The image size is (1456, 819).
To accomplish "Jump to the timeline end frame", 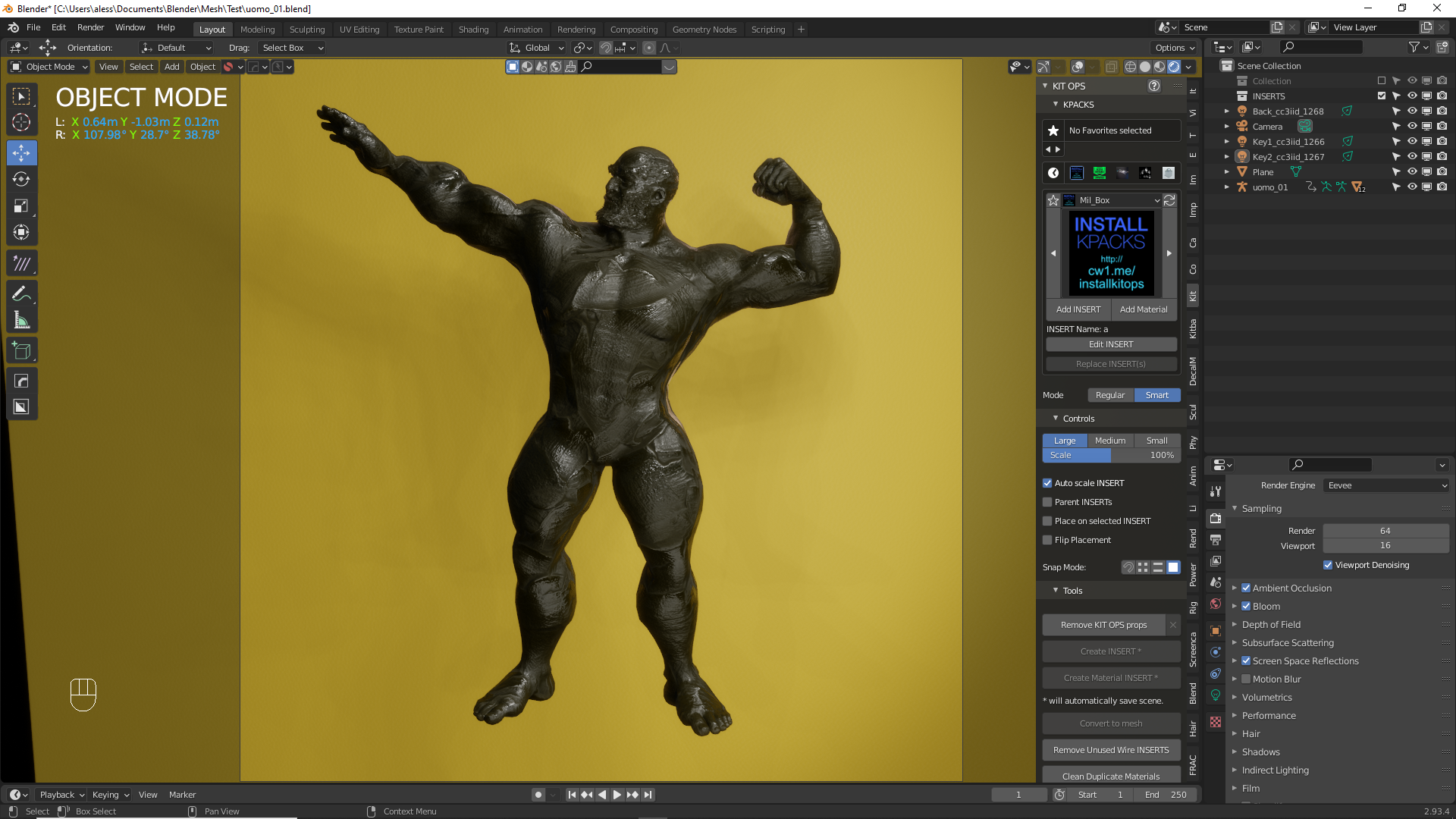I will 648,795.
